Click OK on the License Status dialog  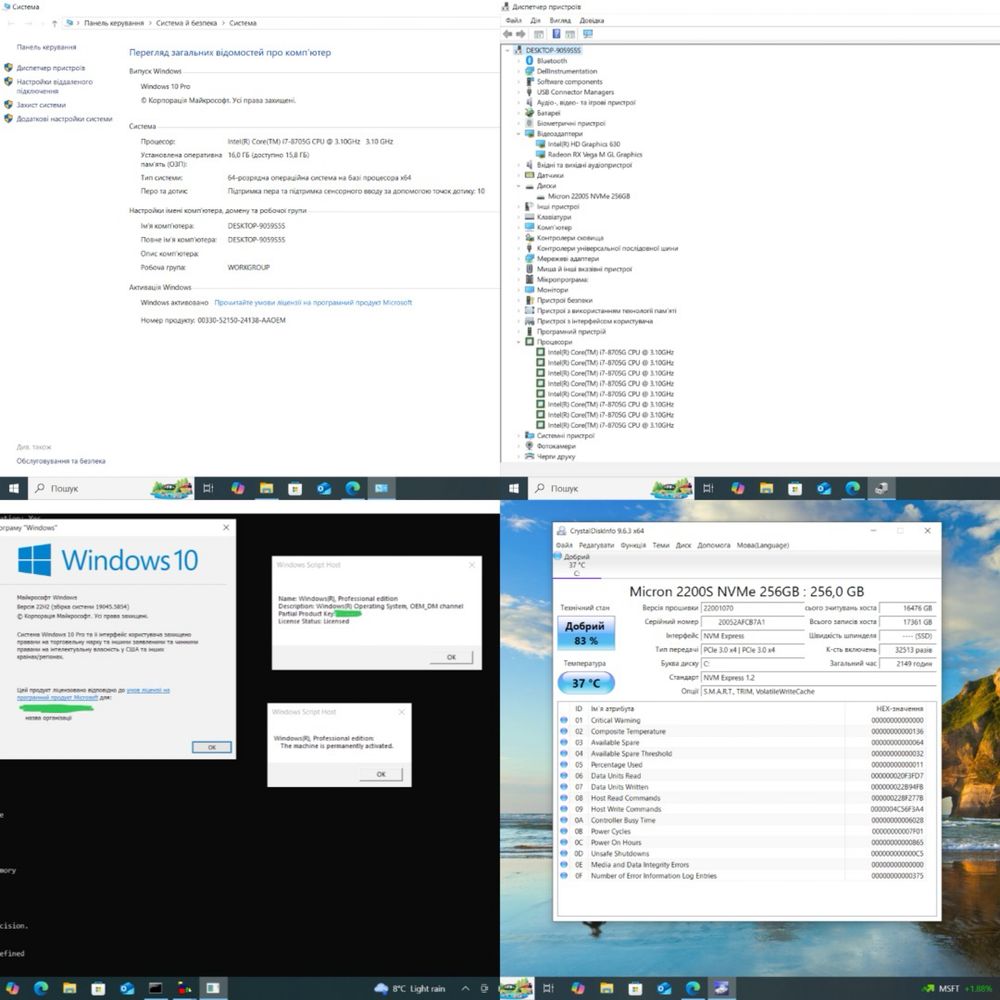click(451, 657)
